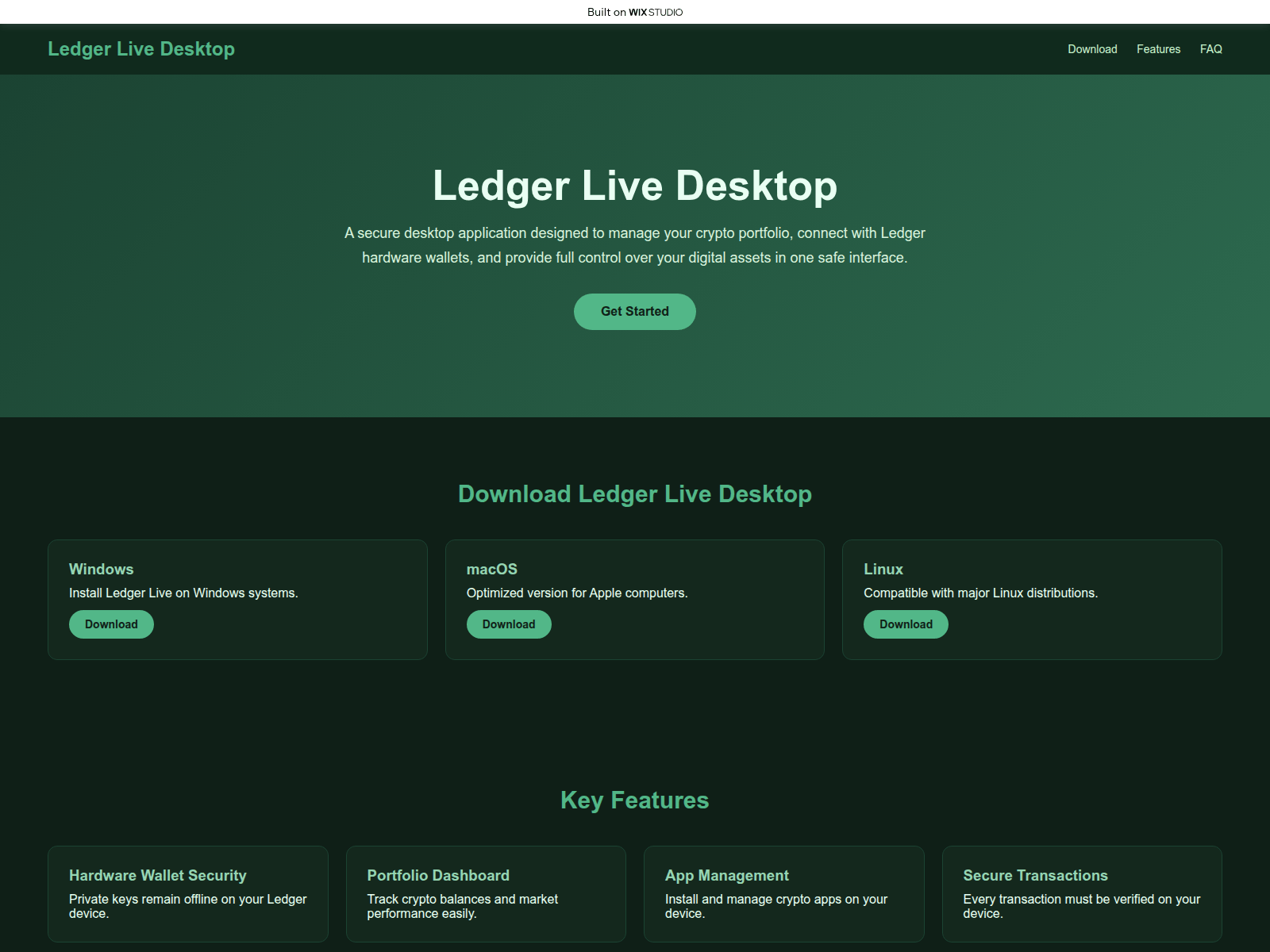
Task: Click the Built on Wix Studio banner
Action: (635, 12)
